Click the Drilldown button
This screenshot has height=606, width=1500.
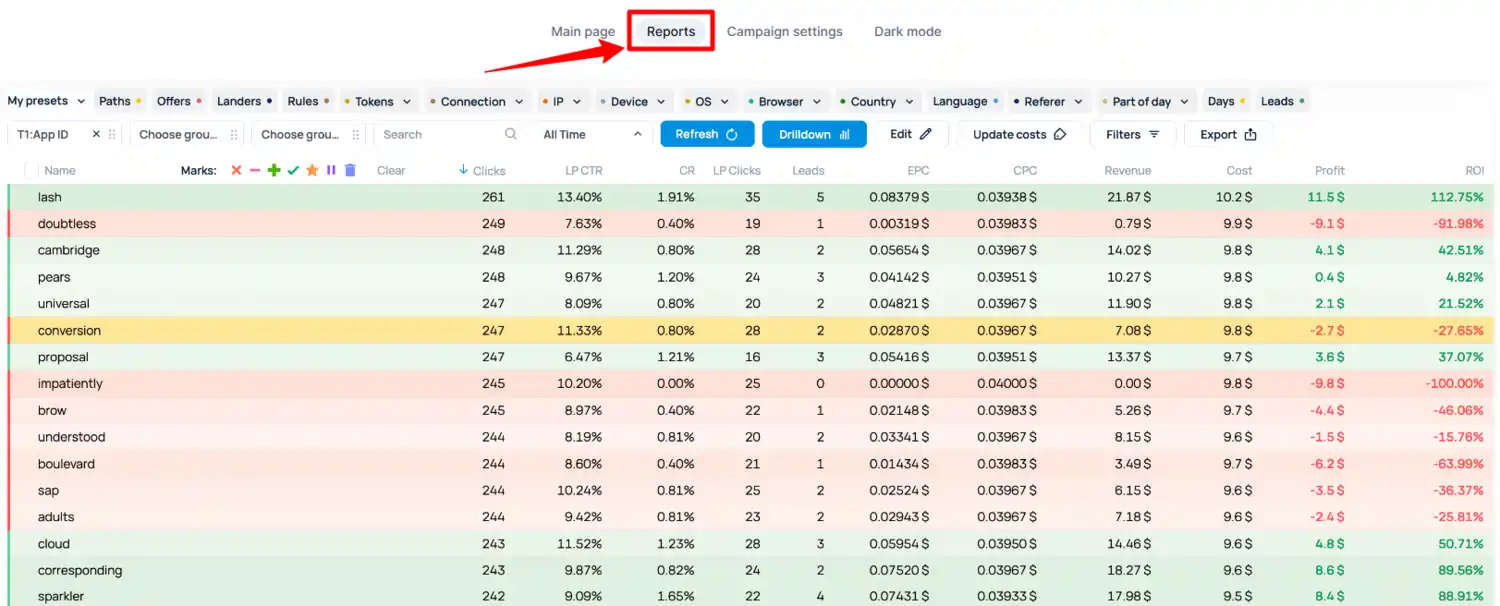(x=814, y=134)
